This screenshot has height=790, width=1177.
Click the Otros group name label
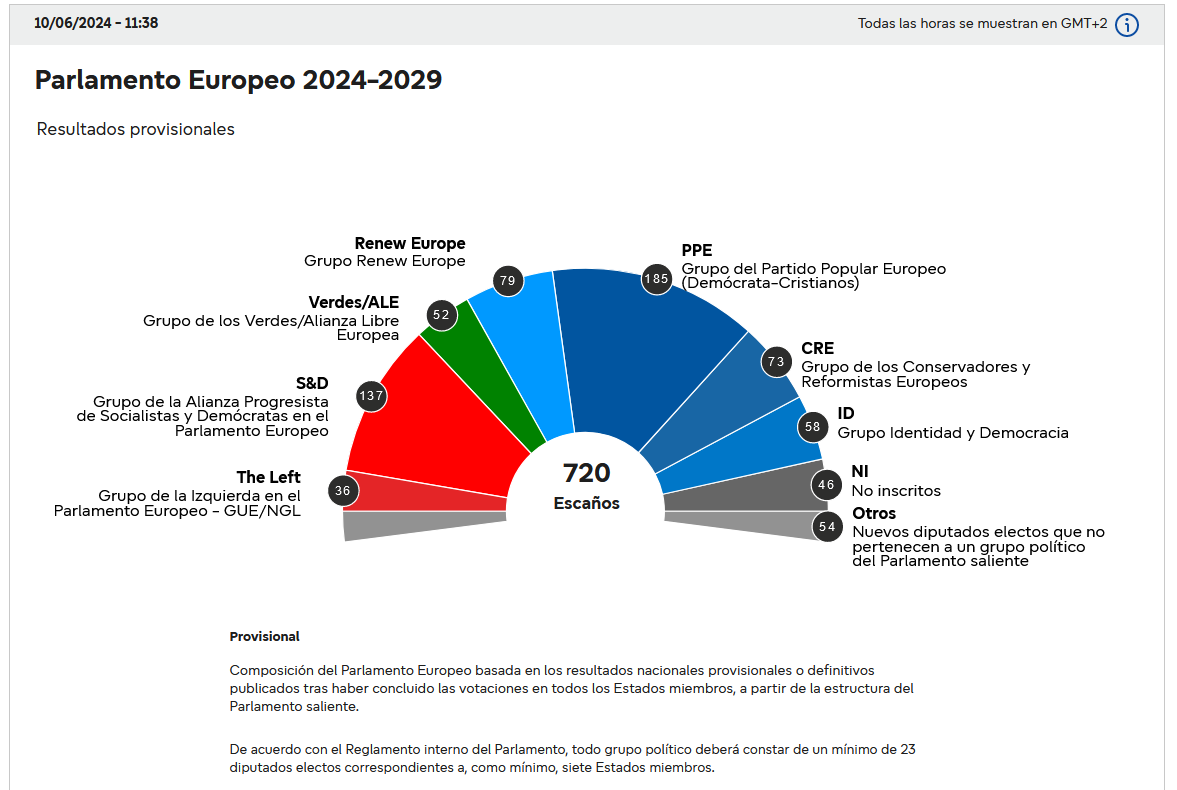(874, 514)
